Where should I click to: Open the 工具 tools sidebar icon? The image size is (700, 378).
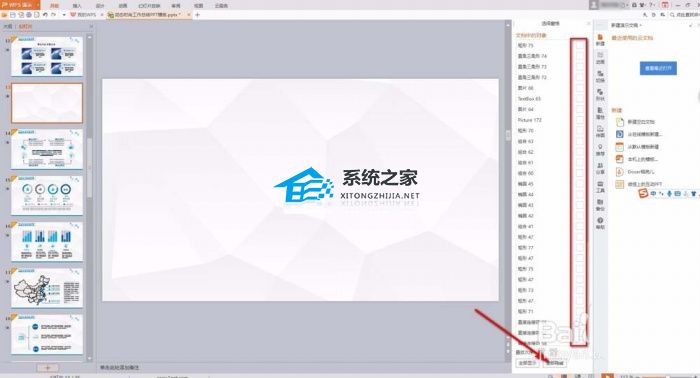(600, 187)
